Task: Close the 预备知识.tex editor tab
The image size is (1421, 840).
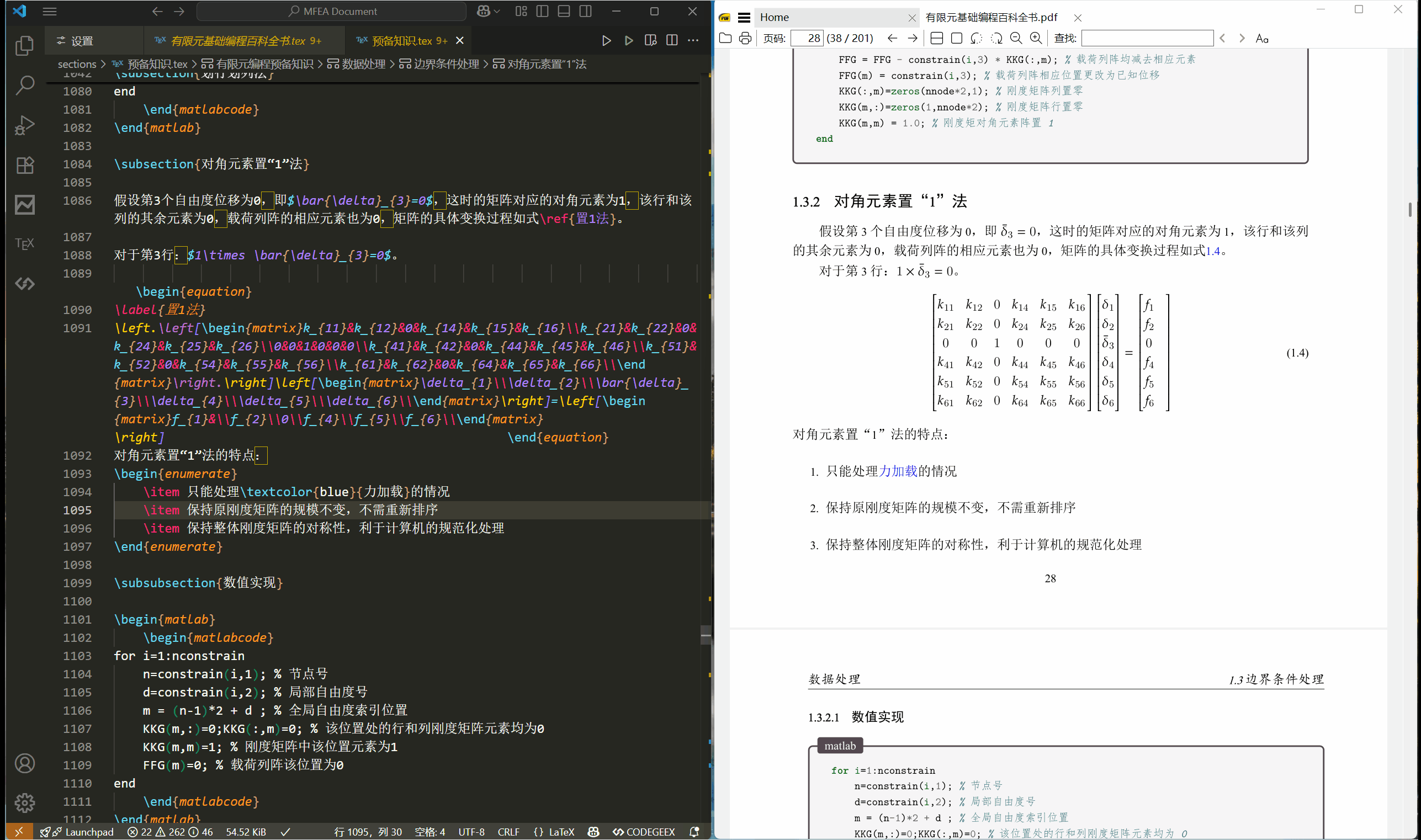Action: coord(460,41)
